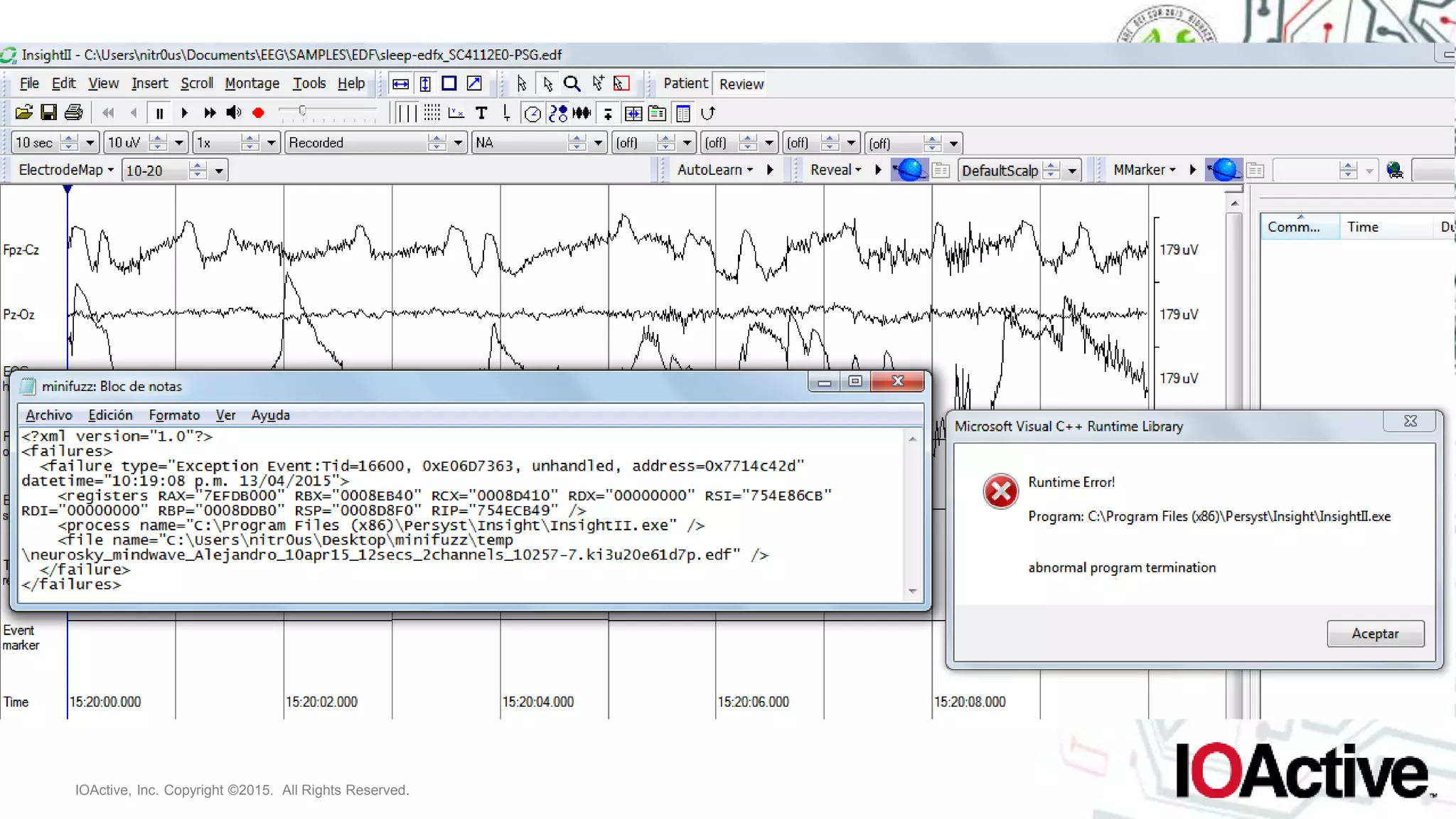Click the save disk icon
Screen dimensions: 1456x819
48,112
